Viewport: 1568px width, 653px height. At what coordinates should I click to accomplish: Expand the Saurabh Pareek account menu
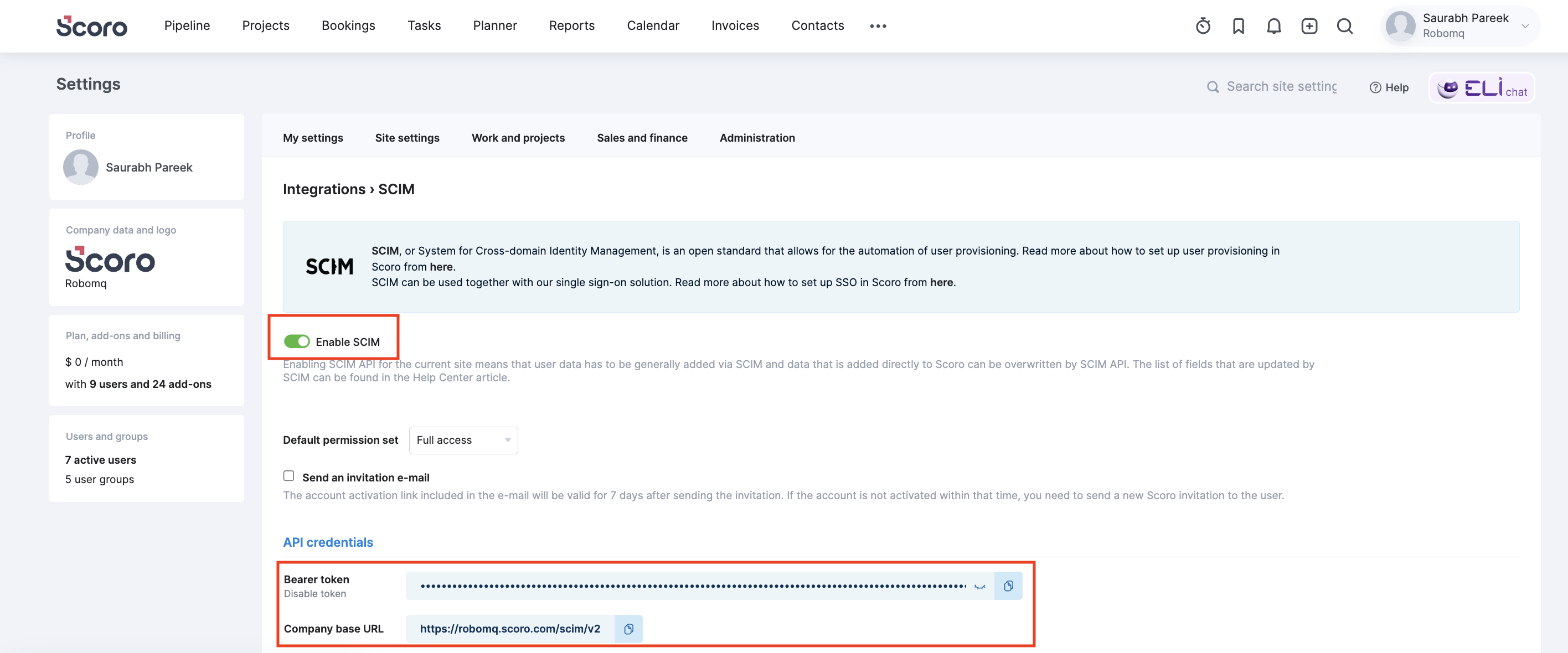coord(1525,25)
